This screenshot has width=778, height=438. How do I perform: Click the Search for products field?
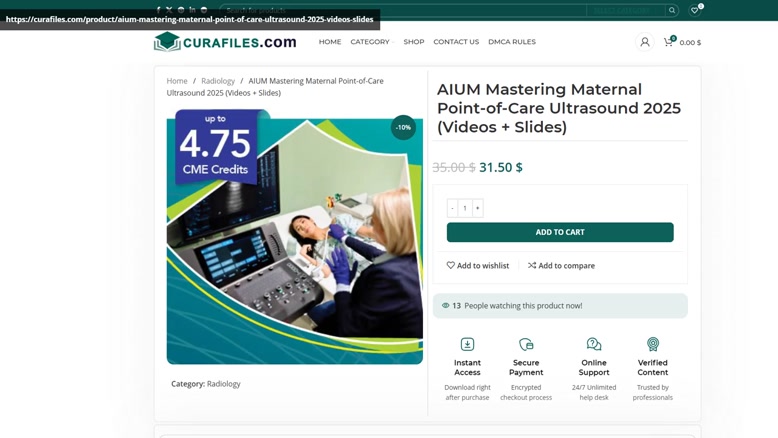(x=403, y=10)
